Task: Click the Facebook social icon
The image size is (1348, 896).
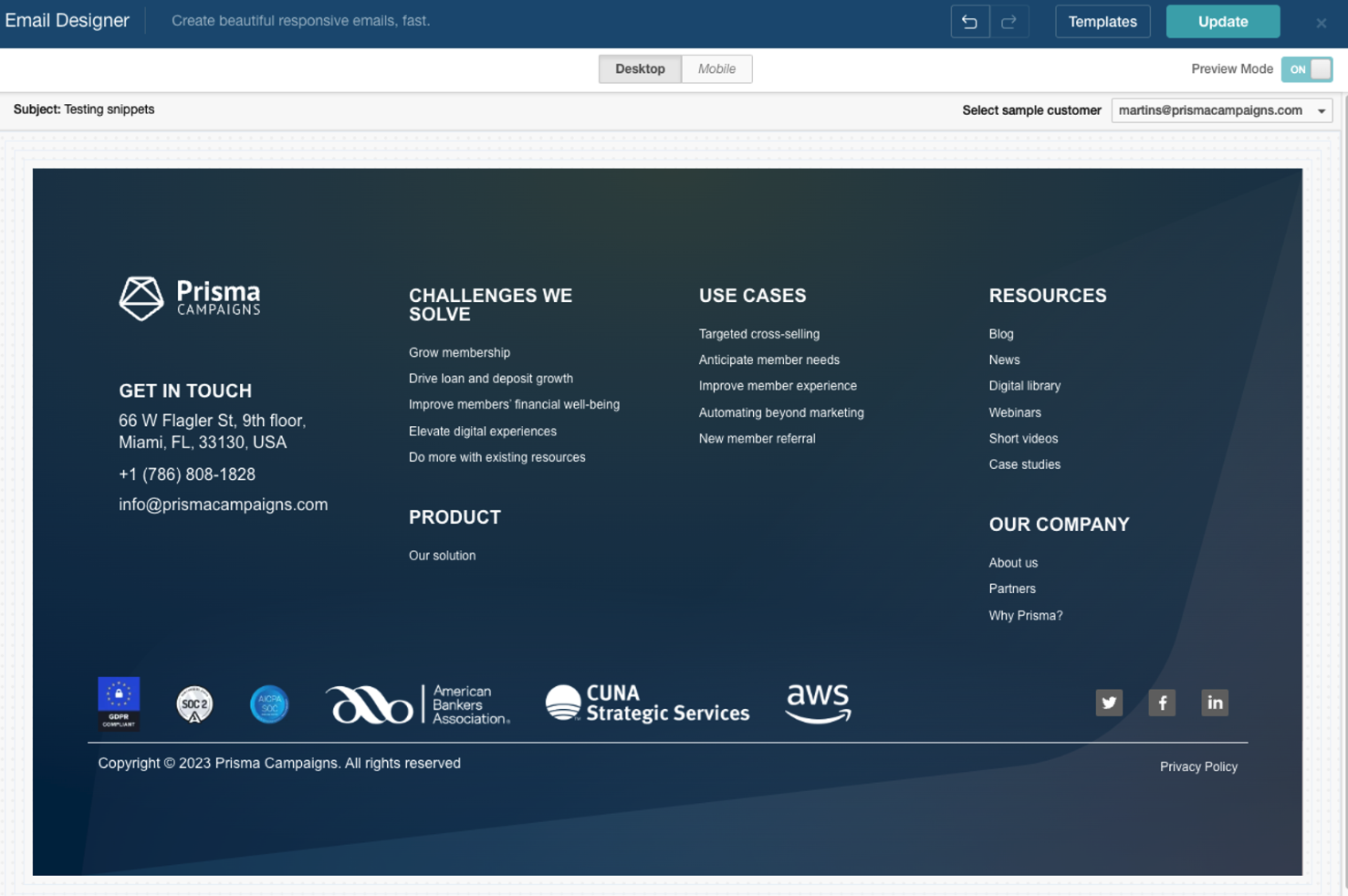Action: pos(1162,703)
